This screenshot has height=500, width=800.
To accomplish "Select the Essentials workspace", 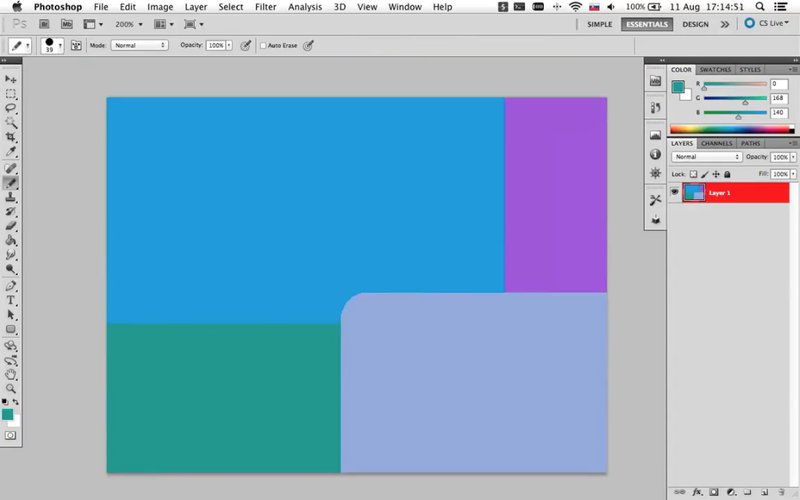I will [647, 24].
